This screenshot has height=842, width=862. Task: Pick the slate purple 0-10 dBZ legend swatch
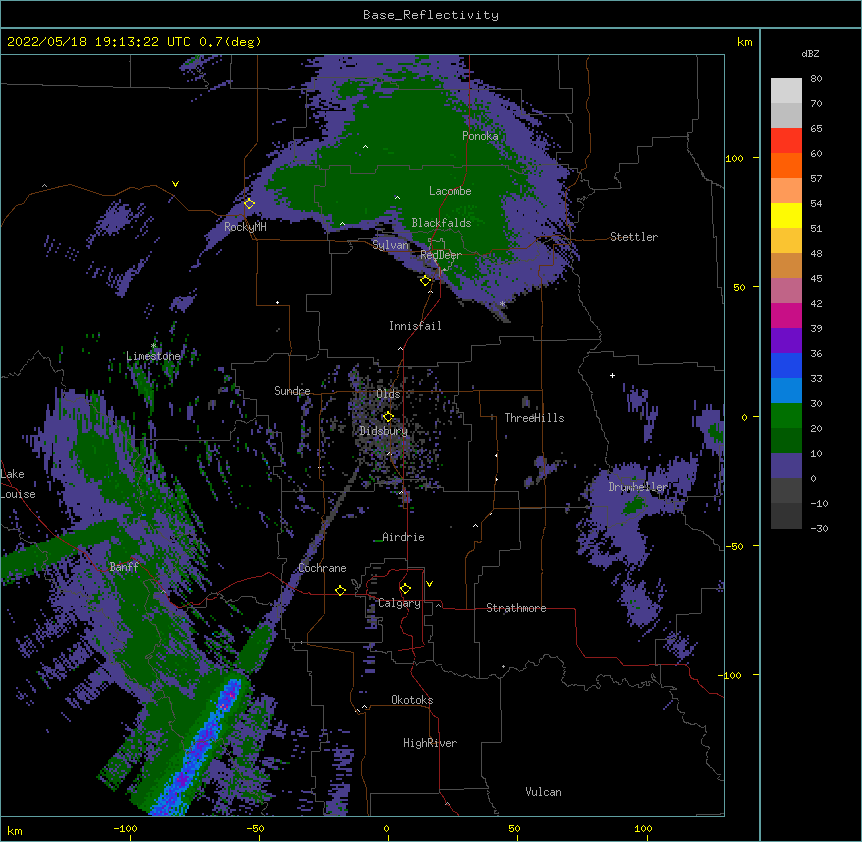click(x=786, y=466)
